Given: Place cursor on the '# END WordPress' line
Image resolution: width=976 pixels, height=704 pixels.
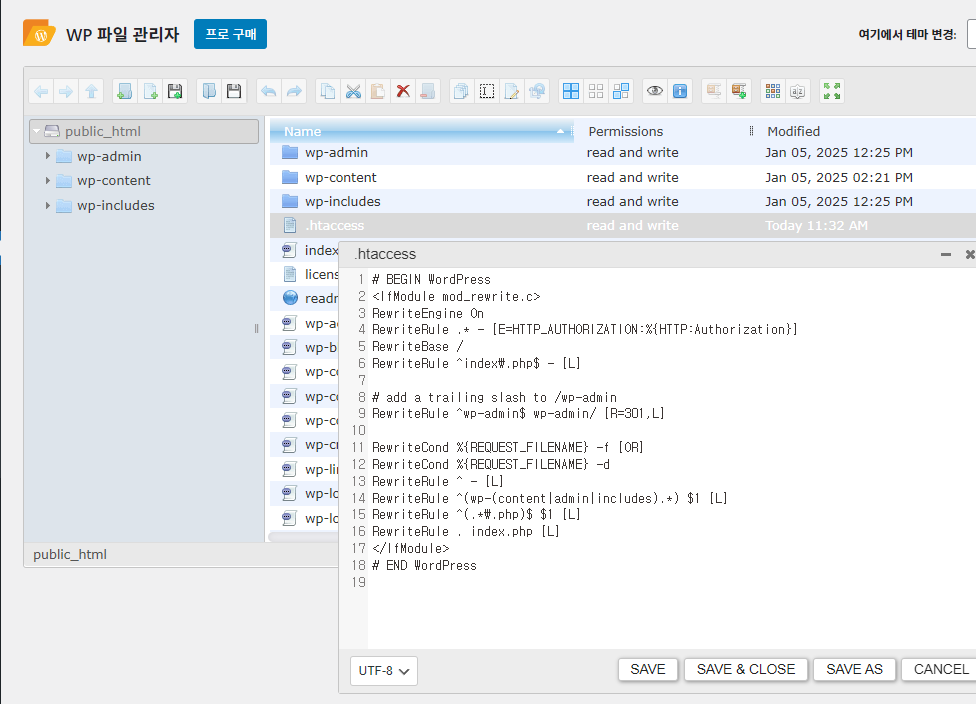Looking at the screenshot, I should click(x=424, y=566).
